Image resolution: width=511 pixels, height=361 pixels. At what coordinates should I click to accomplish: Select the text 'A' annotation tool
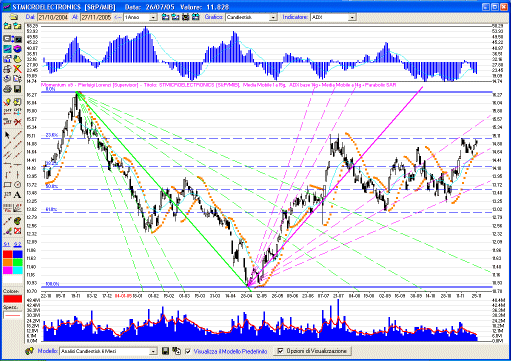pyautogui.click(x=17, y=195)
